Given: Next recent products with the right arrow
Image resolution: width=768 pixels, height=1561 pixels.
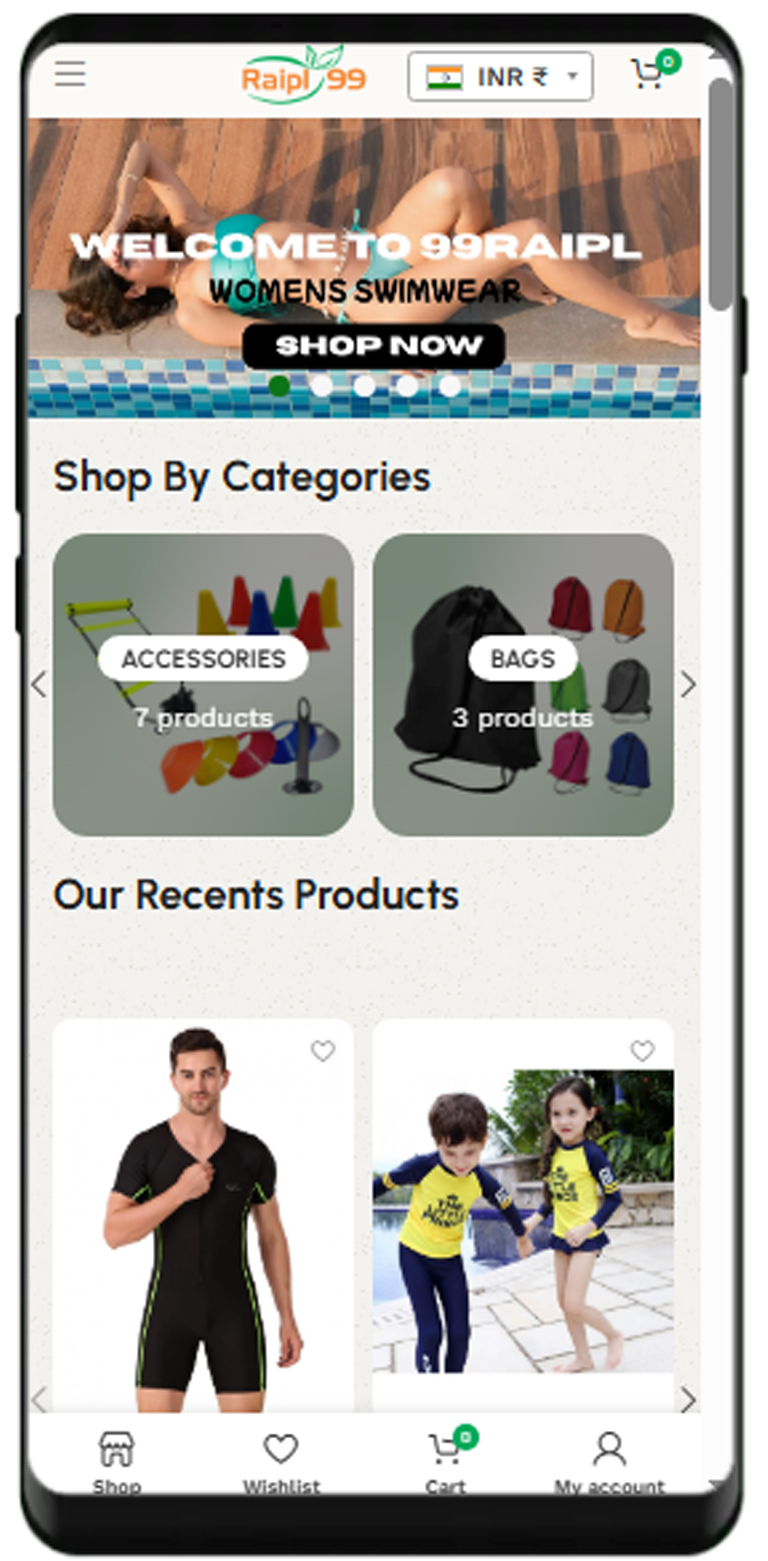Looking at the screenshot, I should point(688,1400).
